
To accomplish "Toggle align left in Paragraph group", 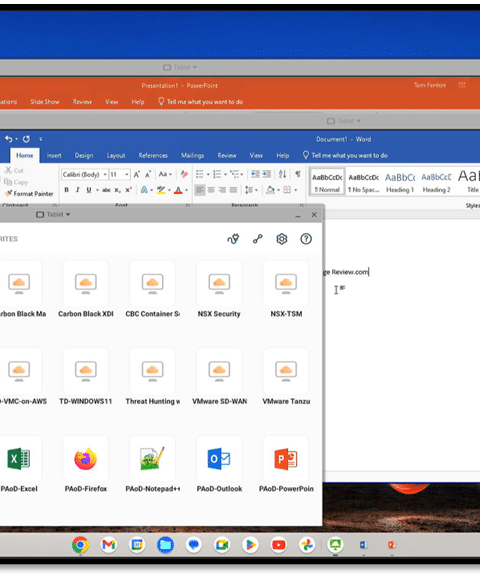I will [200, 190].
